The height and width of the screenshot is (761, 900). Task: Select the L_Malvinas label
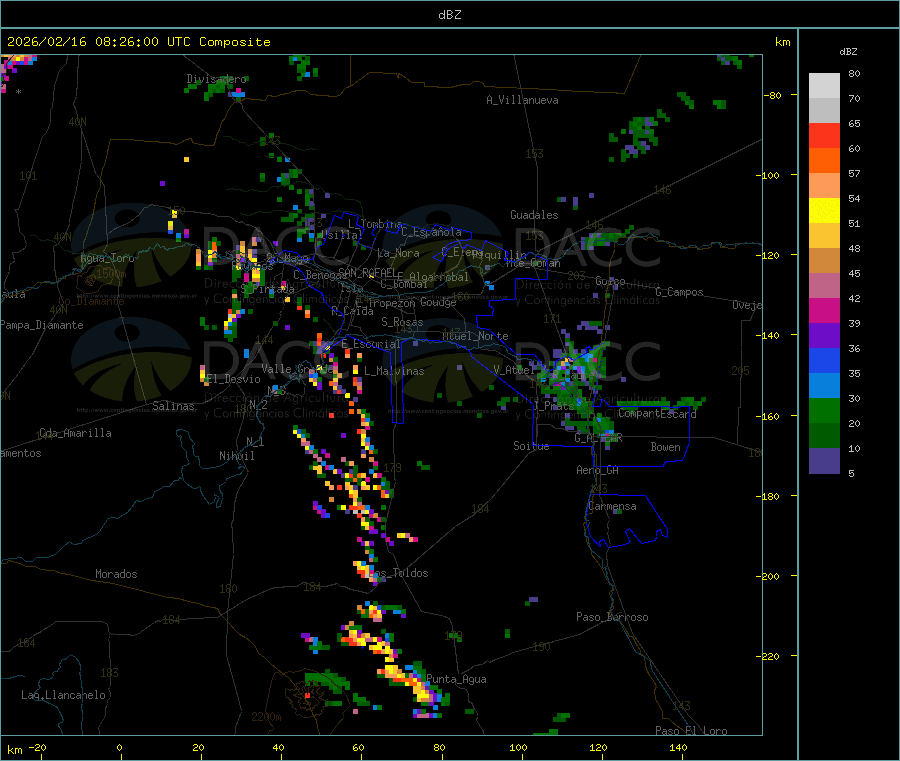(394, 371)
